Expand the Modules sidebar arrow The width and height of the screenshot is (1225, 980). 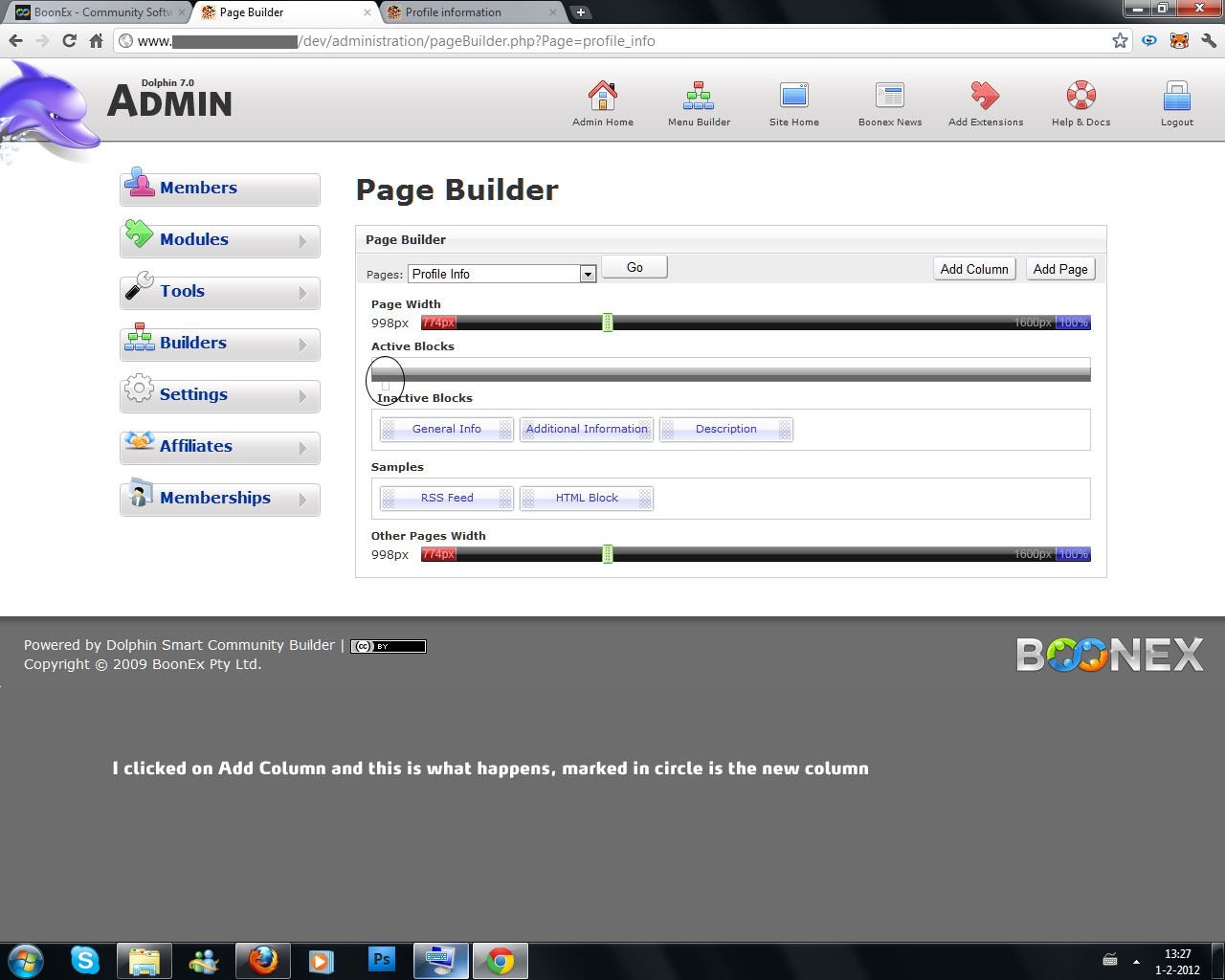[x=302, y=241]
